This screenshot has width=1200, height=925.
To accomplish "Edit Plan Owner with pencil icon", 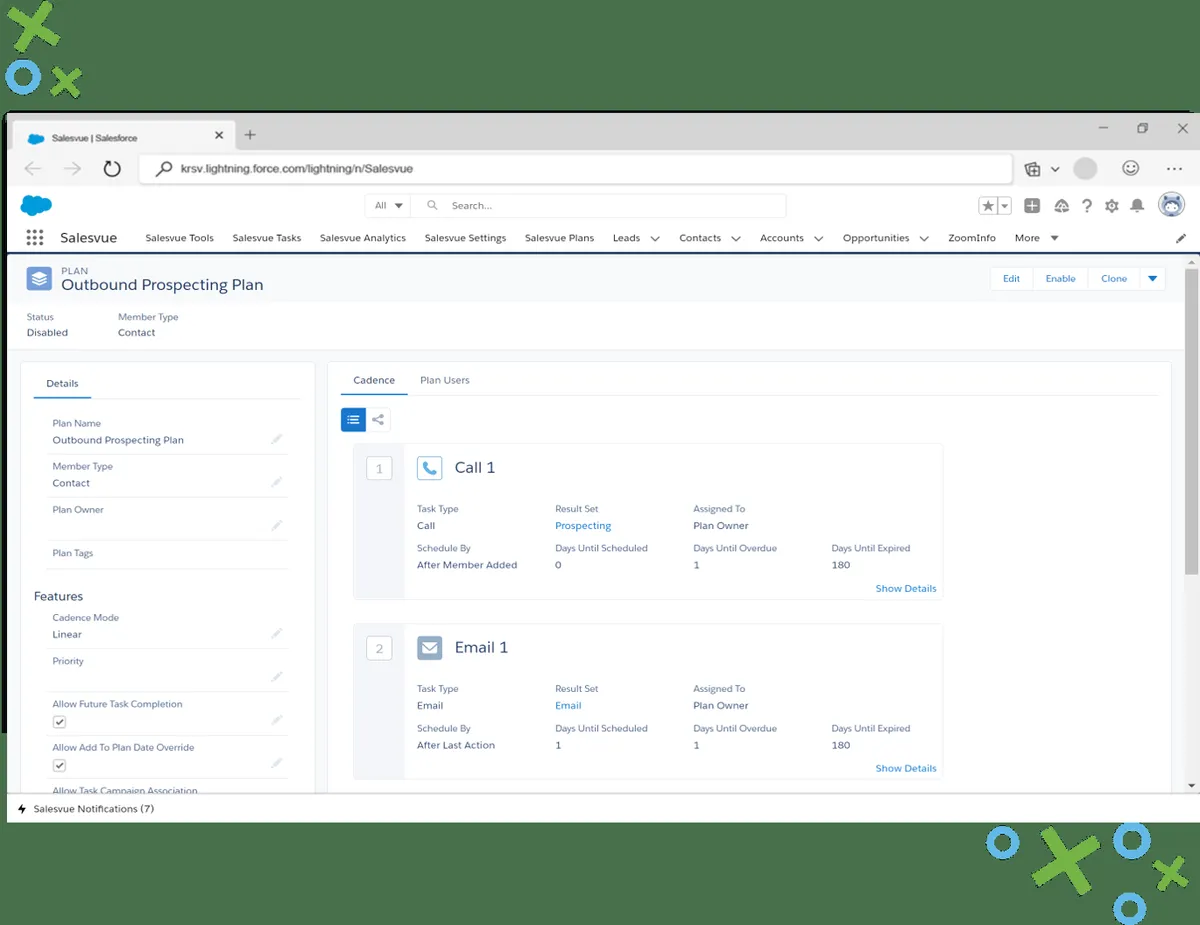I will 277,525.
